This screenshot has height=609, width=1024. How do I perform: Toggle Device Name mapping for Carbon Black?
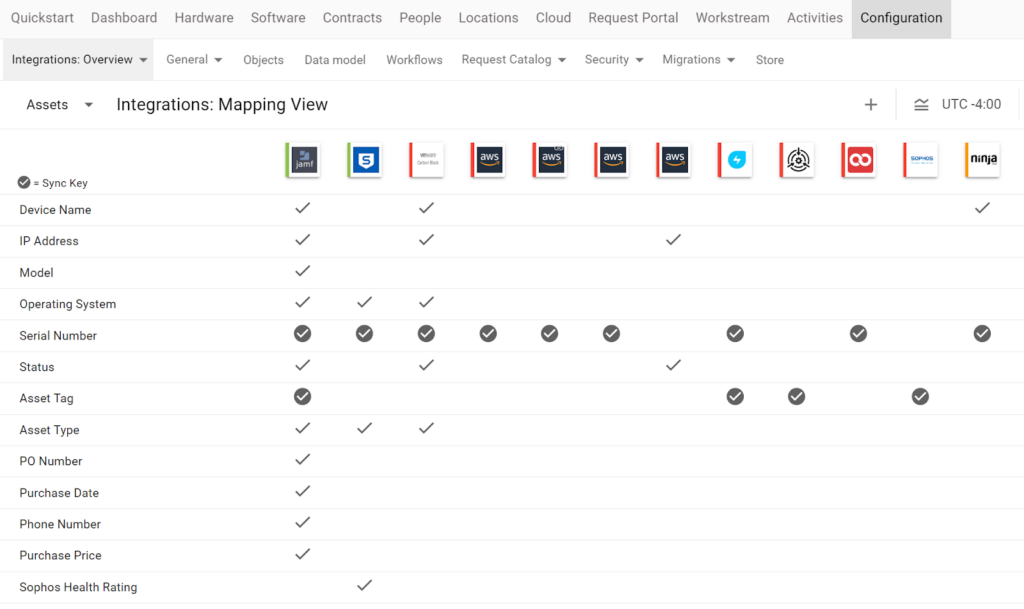click(426, 208)
